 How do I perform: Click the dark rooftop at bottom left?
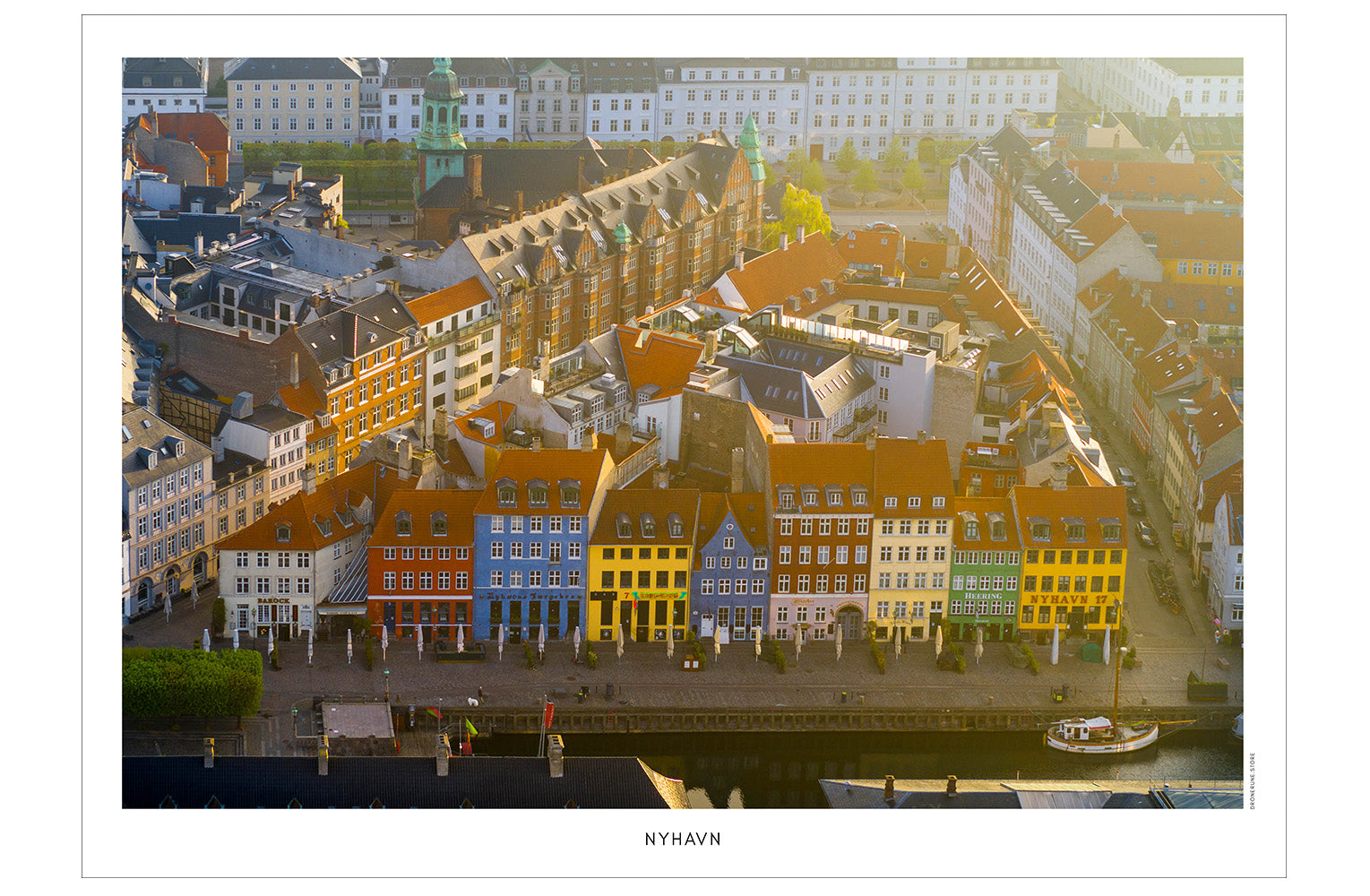[385, 782]
